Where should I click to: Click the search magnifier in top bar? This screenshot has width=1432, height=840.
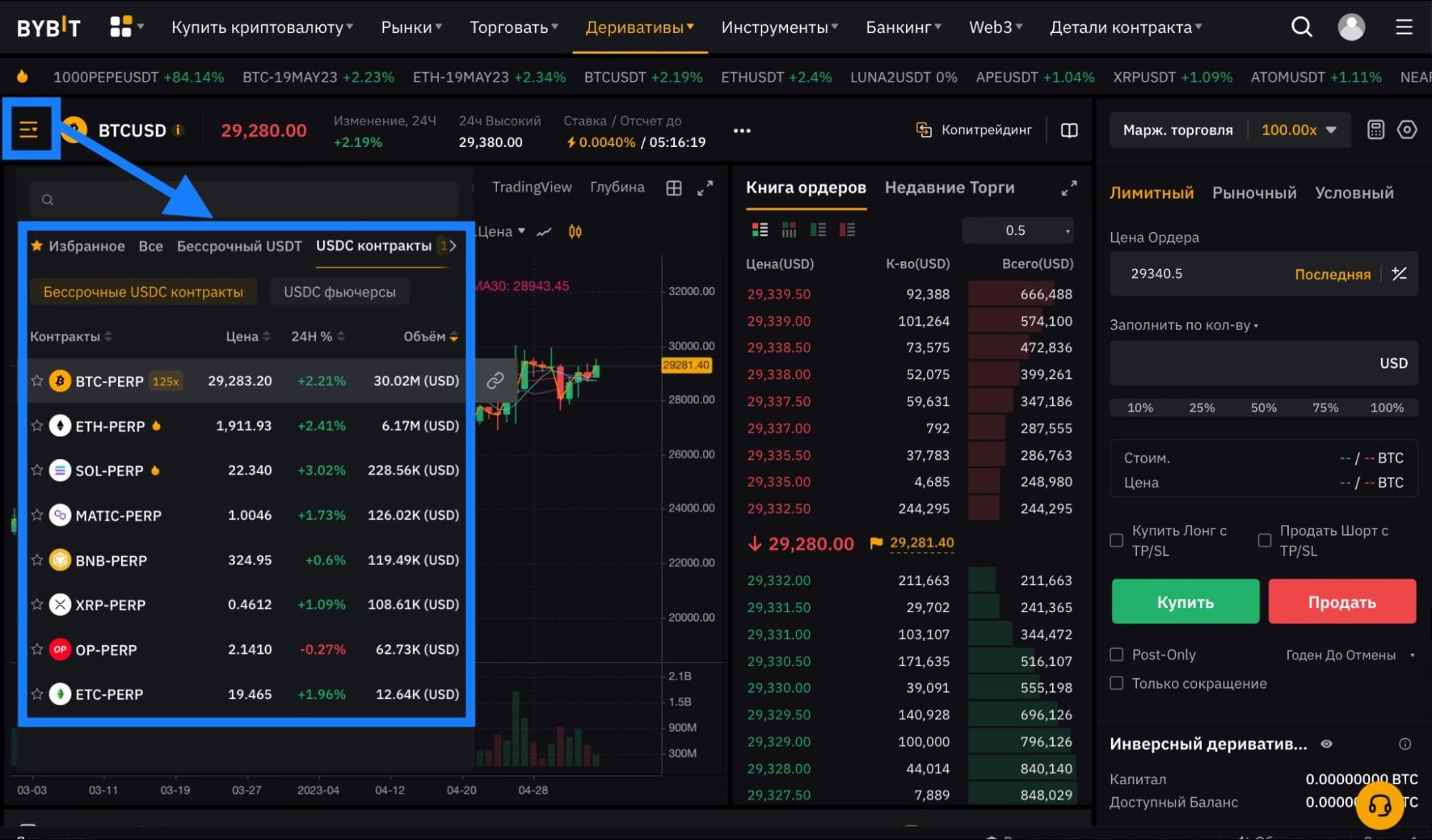coord(1302,27)
